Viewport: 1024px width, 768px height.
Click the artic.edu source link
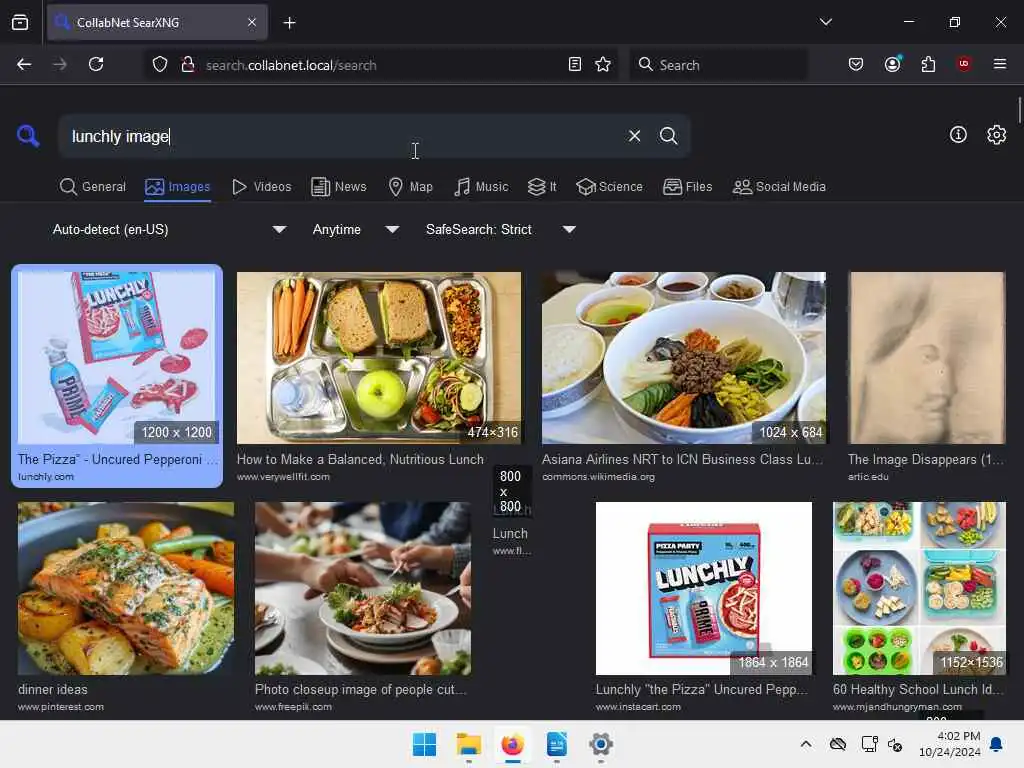click(868, 477)
